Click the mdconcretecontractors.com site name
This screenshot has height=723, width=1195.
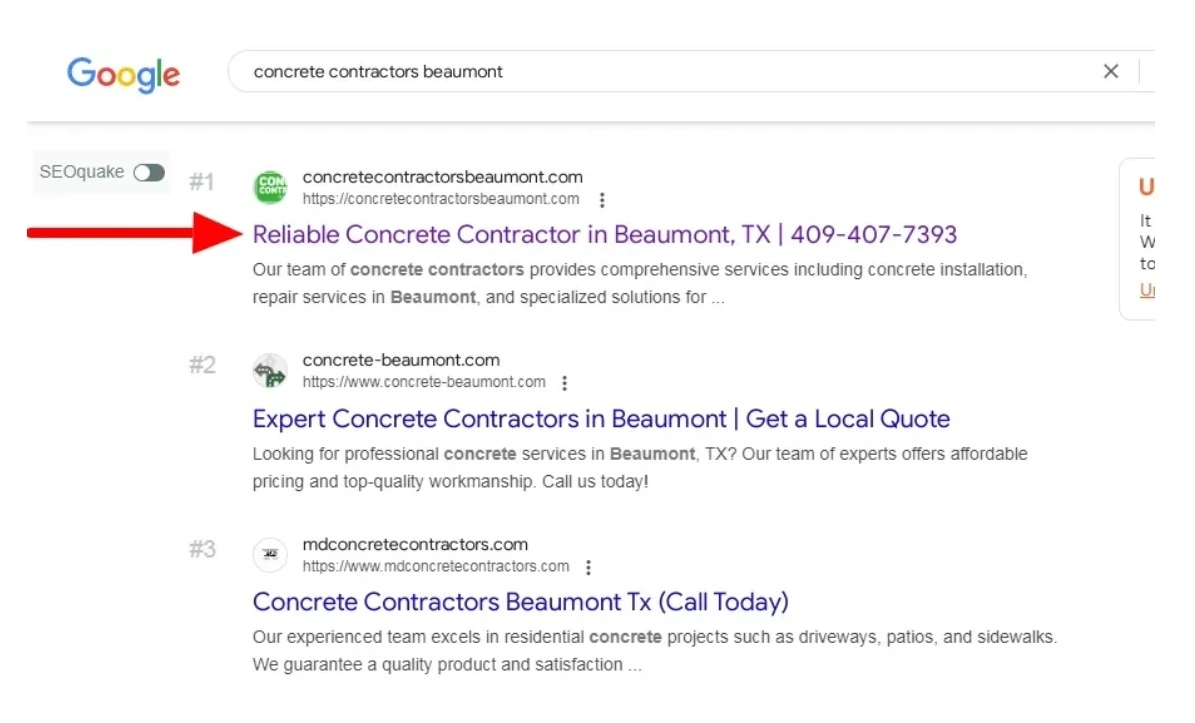click(415, 545)
